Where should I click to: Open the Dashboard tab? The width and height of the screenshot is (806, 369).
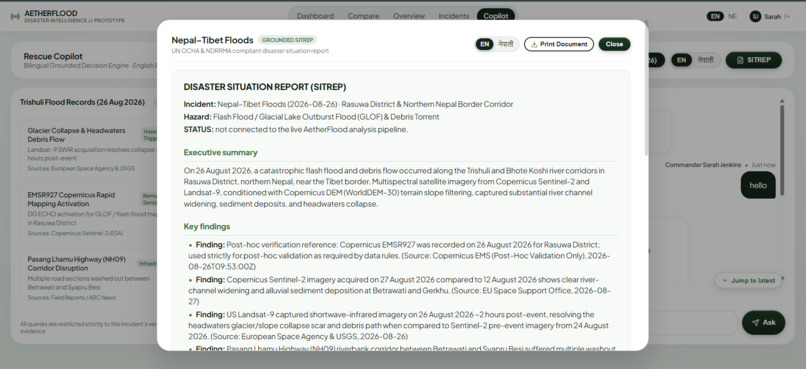point(315,16)
